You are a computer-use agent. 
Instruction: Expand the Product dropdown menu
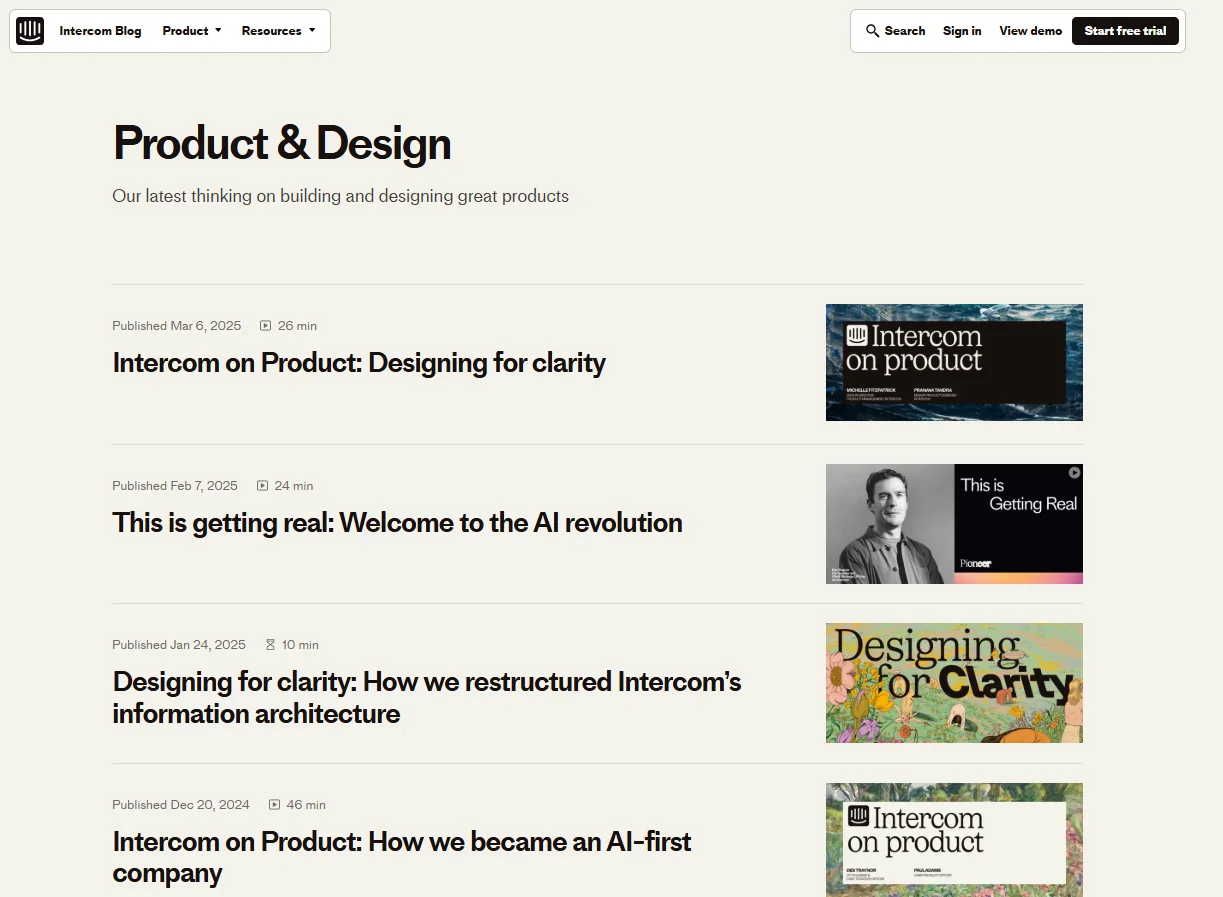pos(191,30)
